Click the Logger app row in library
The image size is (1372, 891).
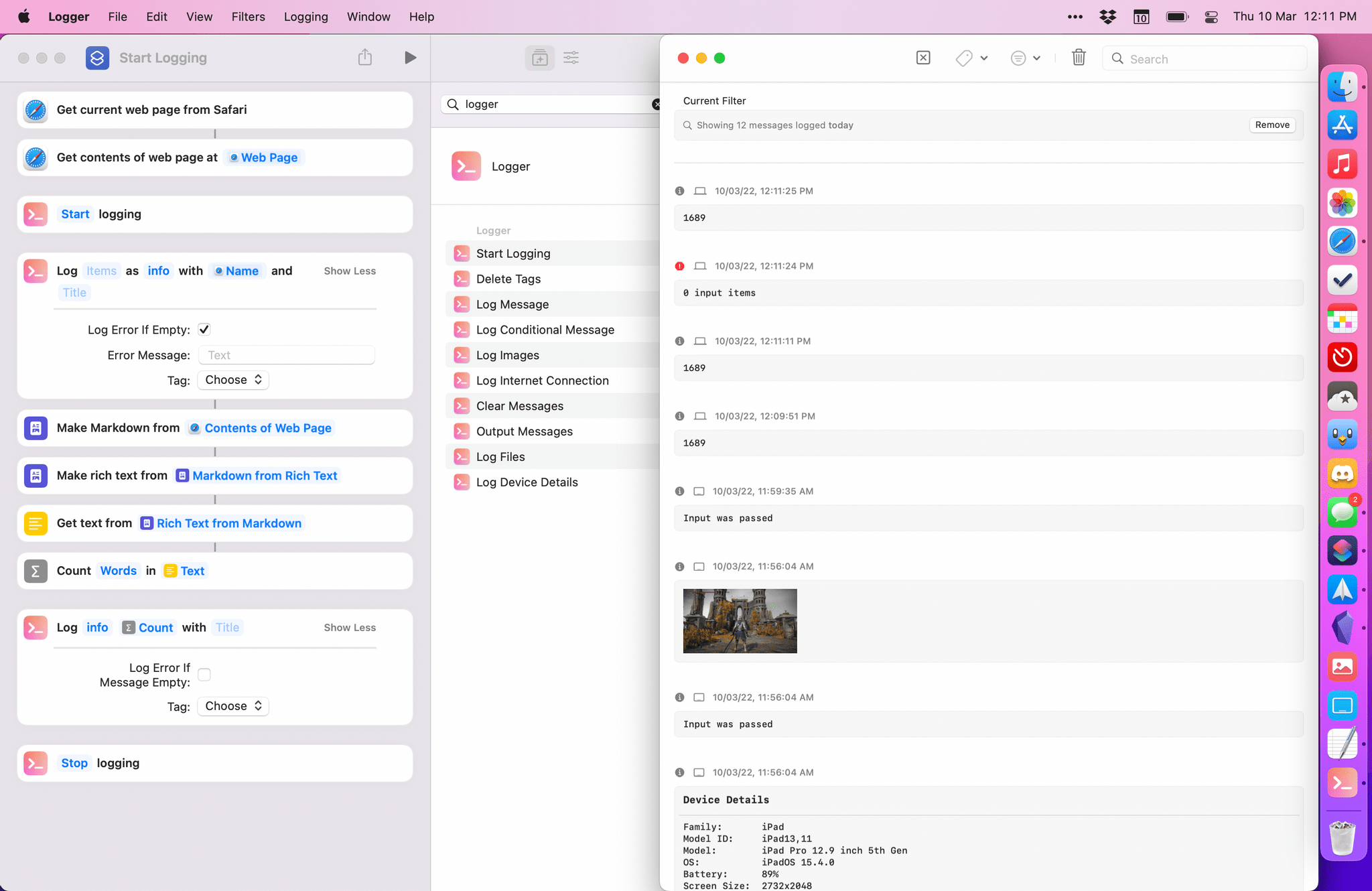coord(547,166)
